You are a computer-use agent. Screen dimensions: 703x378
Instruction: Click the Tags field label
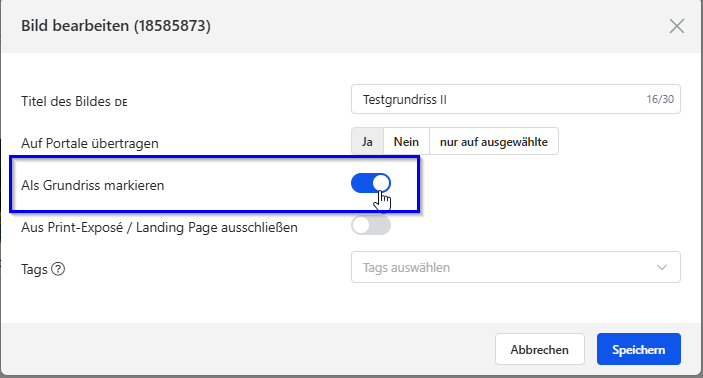tap(34, 269)
